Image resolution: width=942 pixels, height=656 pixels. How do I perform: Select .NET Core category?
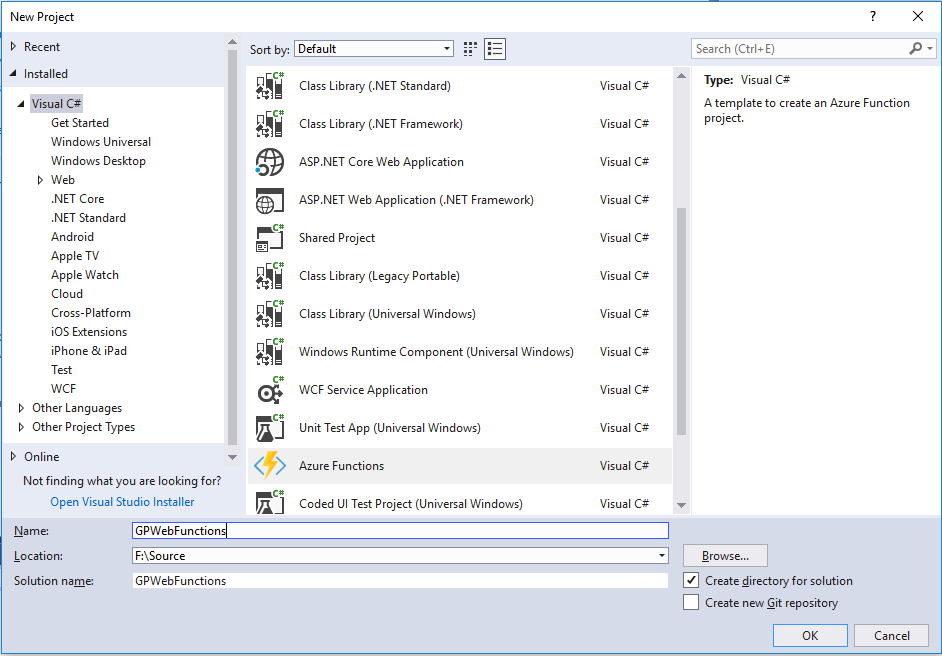click(x=77, y=199)
